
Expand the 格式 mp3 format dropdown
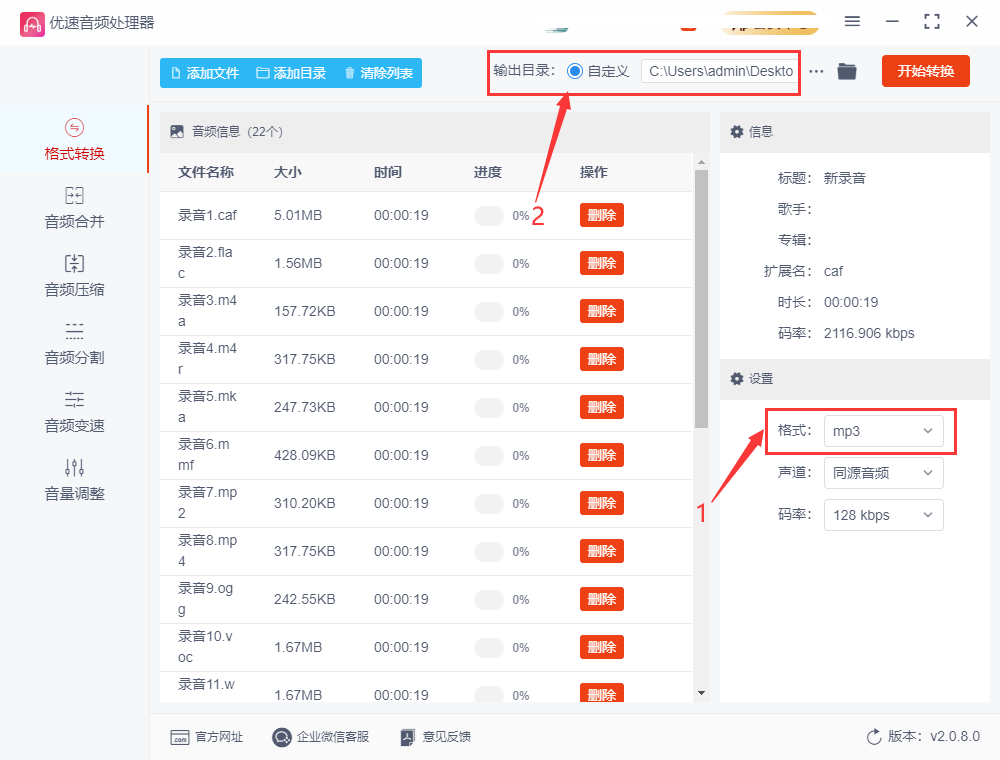[x=883, y=431]
